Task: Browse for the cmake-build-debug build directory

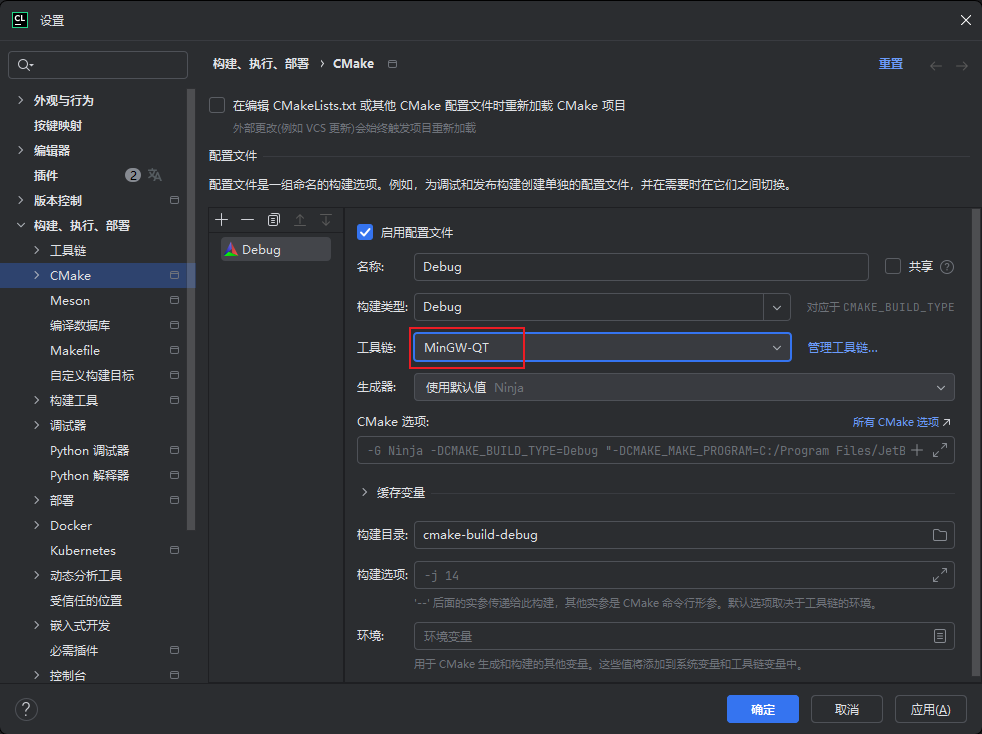Action: [939, 535]
